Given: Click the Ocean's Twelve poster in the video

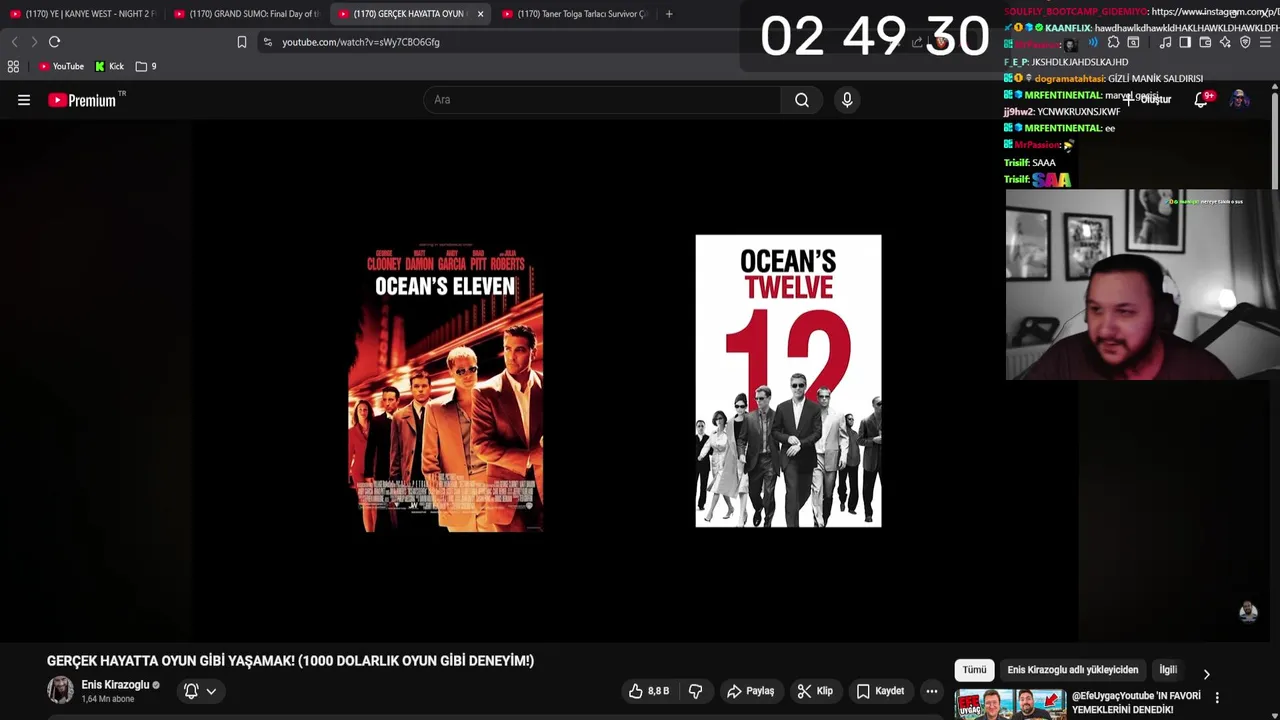Looking at the screenshot, I should coord(788,381).
